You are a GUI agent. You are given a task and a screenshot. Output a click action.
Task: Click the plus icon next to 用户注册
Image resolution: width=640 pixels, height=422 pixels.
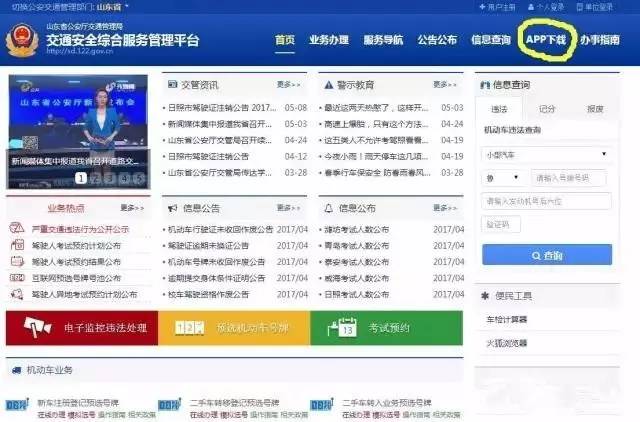(482, 7)
